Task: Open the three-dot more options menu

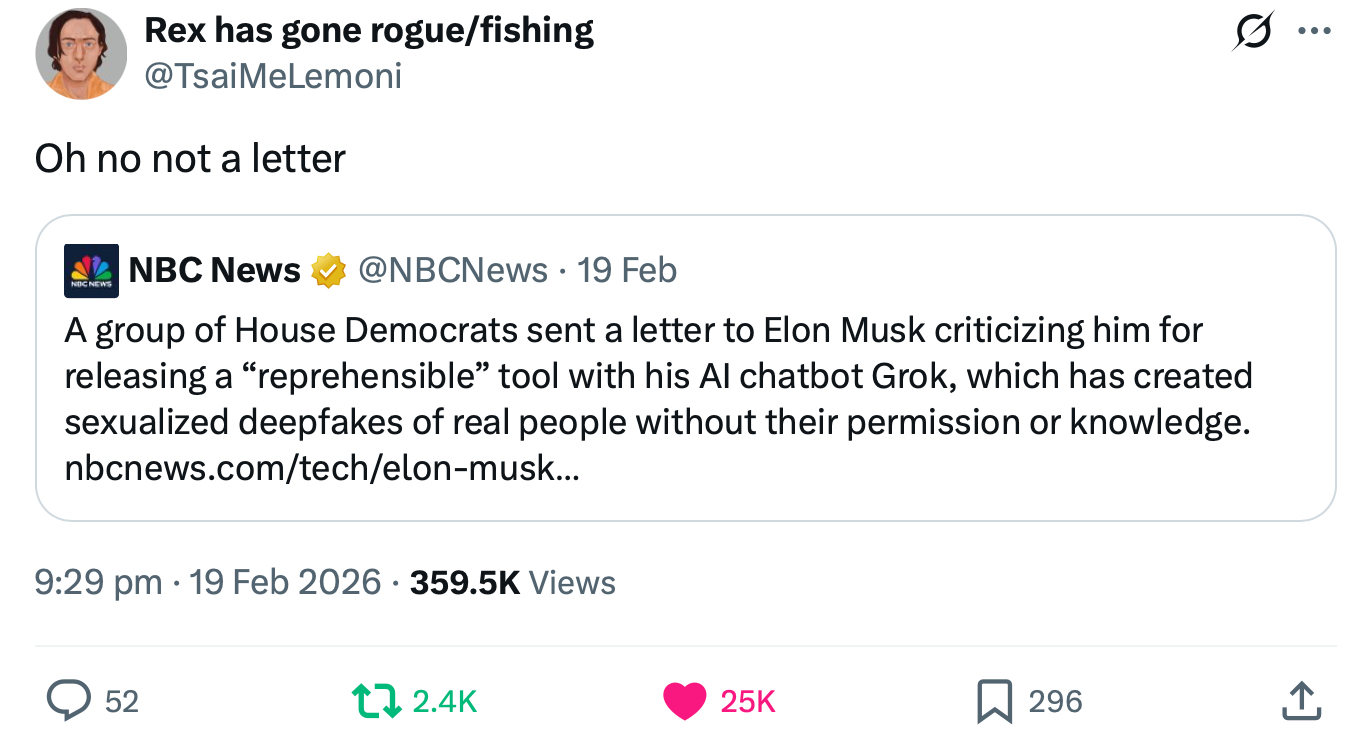Action: click(1314, 32)
